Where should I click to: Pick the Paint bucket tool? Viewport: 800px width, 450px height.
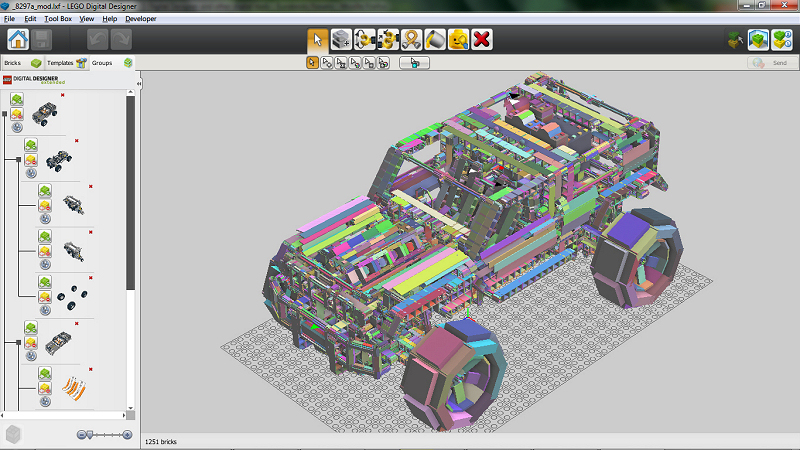point(435,39)
